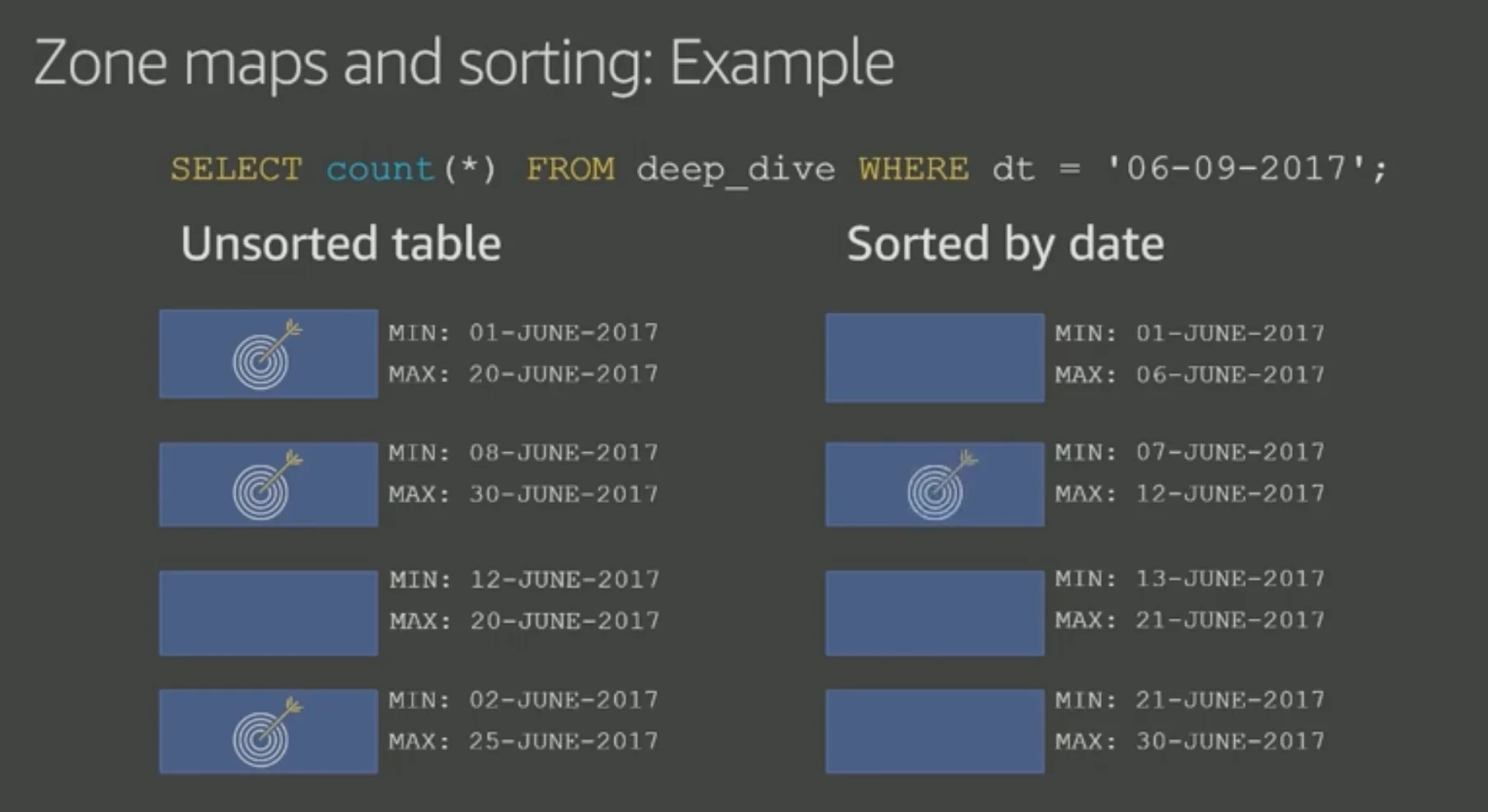This screenshot has width=1488, height=812.
Task: Click the deep_dive table name
Action: [735, 170]
